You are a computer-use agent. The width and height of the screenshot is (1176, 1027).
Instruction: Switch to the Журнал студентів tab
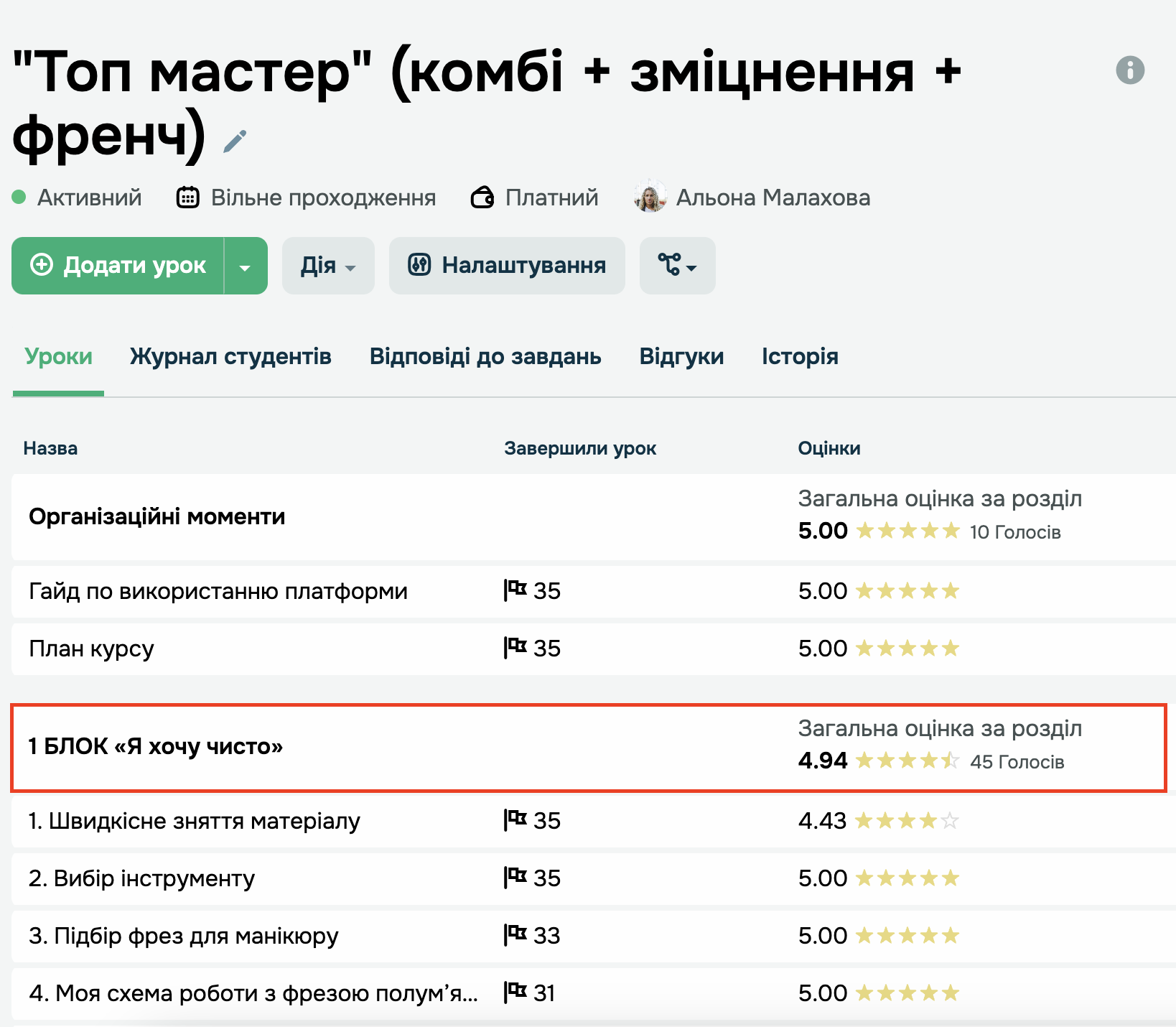[230, 357]
